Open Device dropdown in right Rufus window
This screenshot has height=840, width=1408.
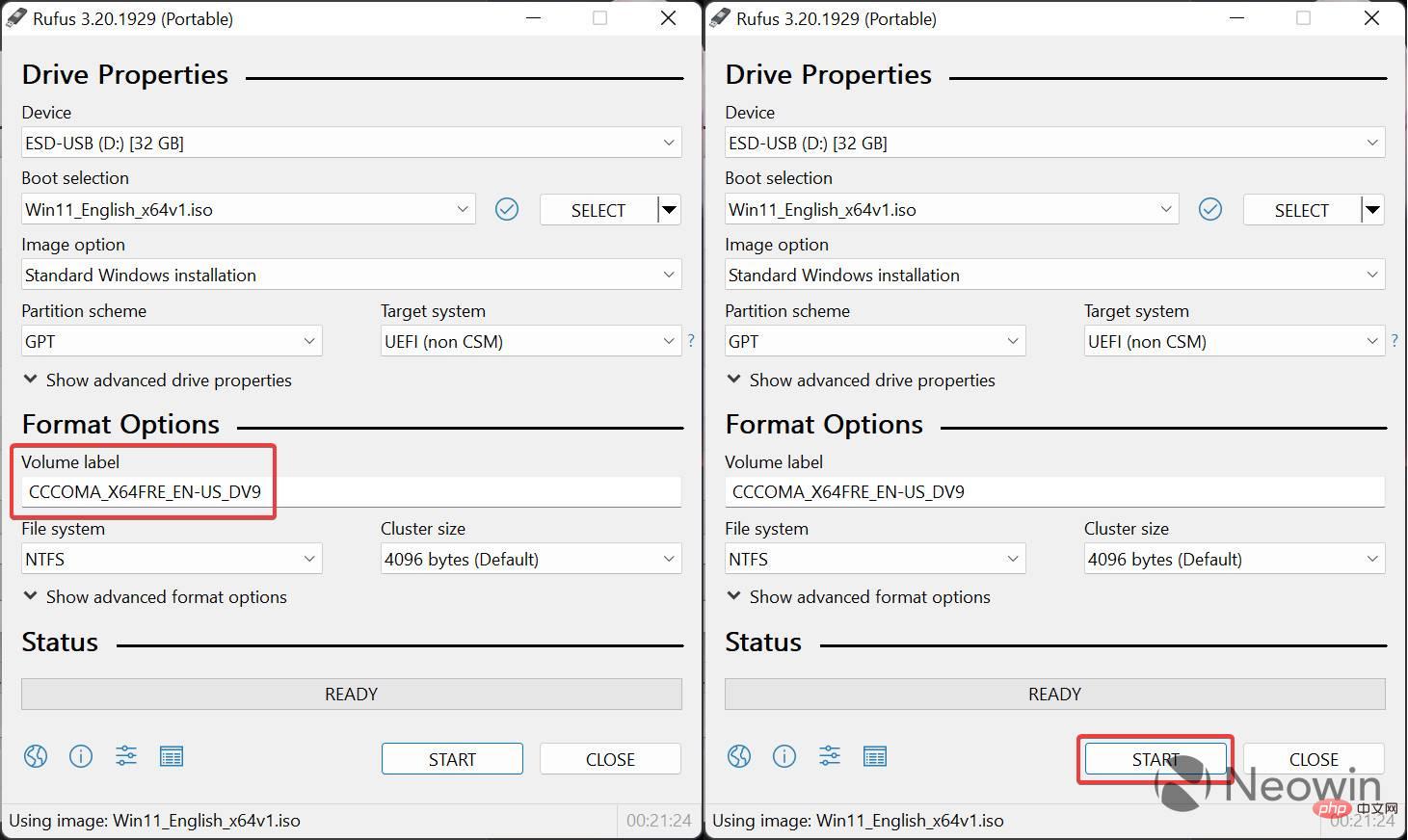click(1055, 143)
